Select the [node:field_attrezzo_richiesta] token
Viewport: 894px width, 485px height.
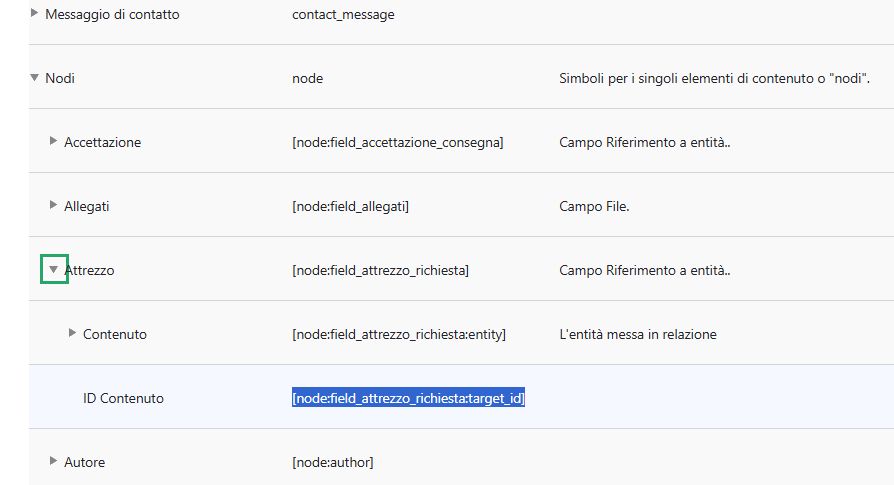click(x=380, y=270)
